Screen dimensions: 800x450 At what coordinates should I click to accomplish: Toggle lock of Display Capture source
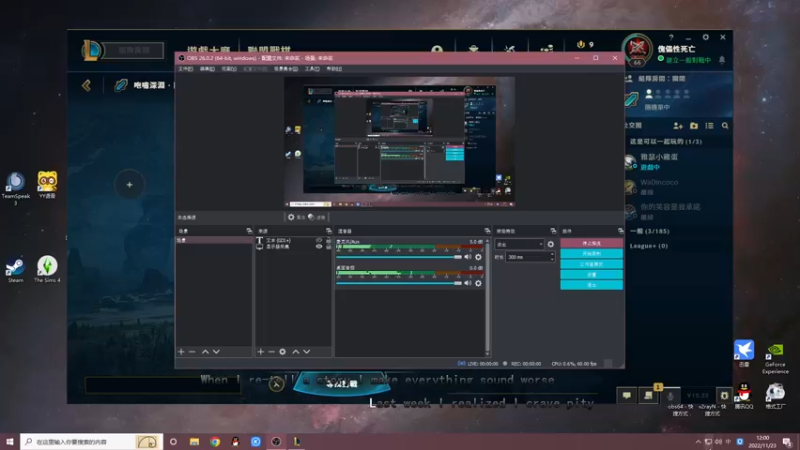tap(329, 246)
